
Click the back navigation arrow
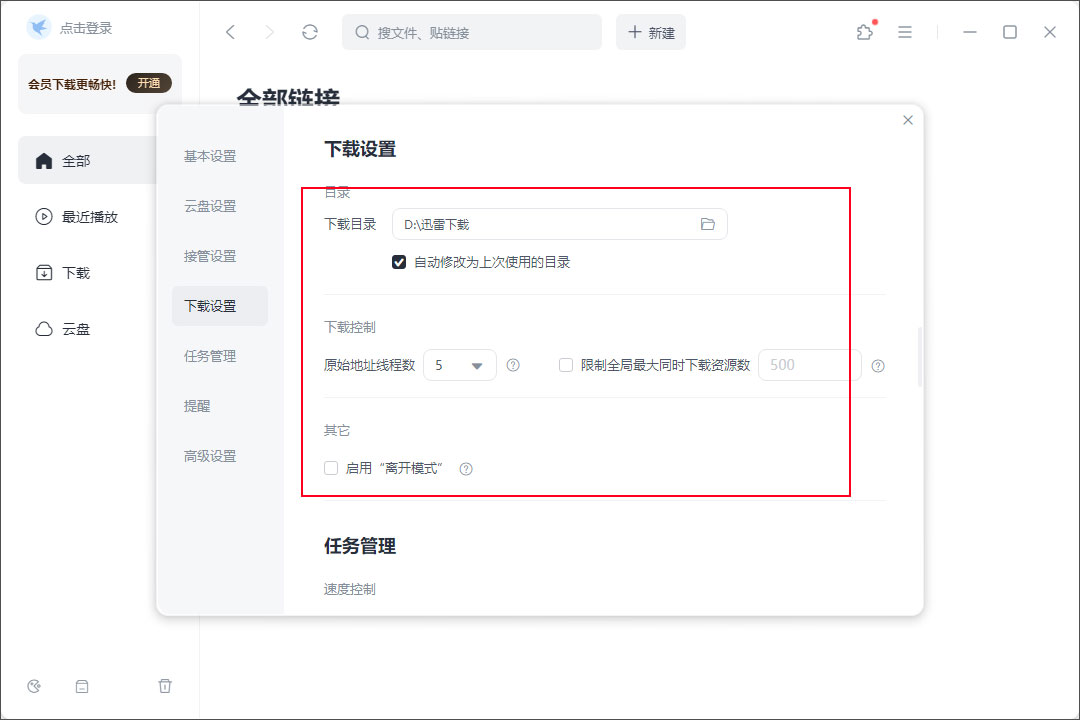click(230, 31)
